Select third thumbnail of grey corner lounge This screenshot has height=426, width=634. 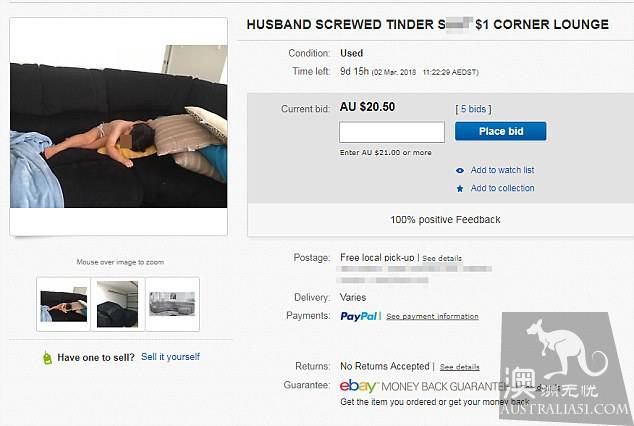[x=172, y=304]
